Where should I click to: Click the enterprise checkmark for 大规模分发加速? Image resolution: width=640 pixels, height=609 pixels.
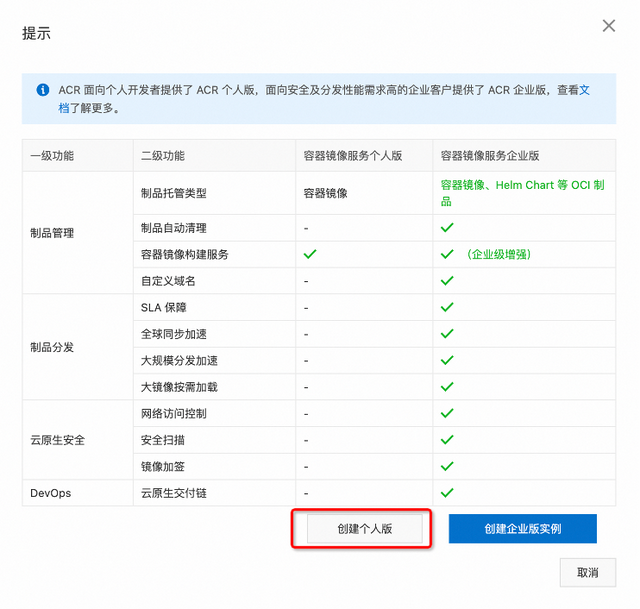click(x=447, y=360)
